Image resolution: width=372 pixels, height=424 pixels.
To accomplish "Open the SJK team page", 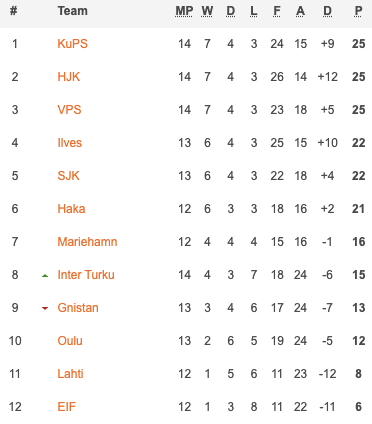I will (68, 176).
